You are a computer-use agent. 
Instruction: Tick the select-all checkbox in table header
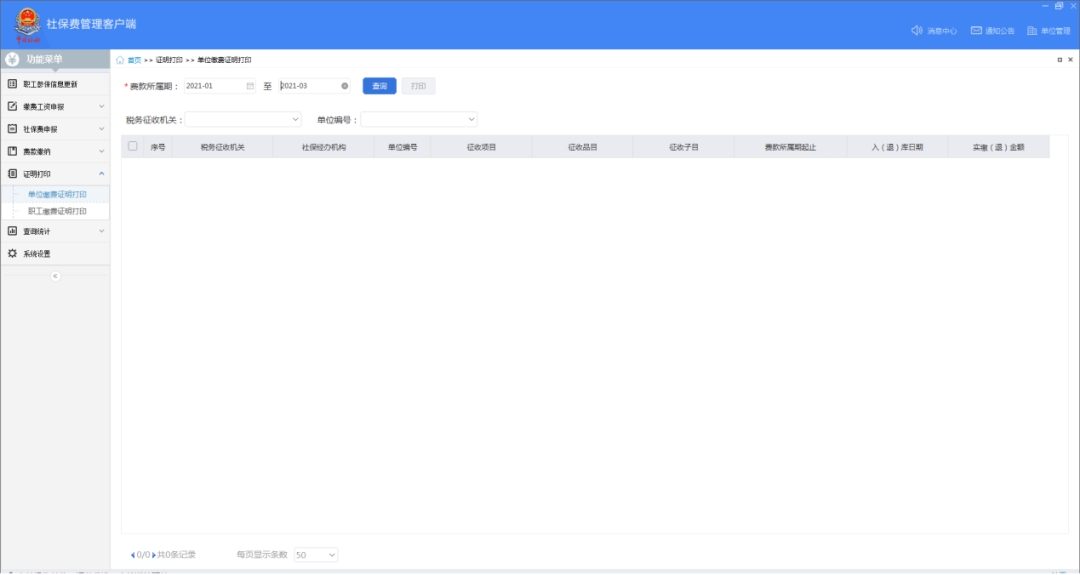132,146
